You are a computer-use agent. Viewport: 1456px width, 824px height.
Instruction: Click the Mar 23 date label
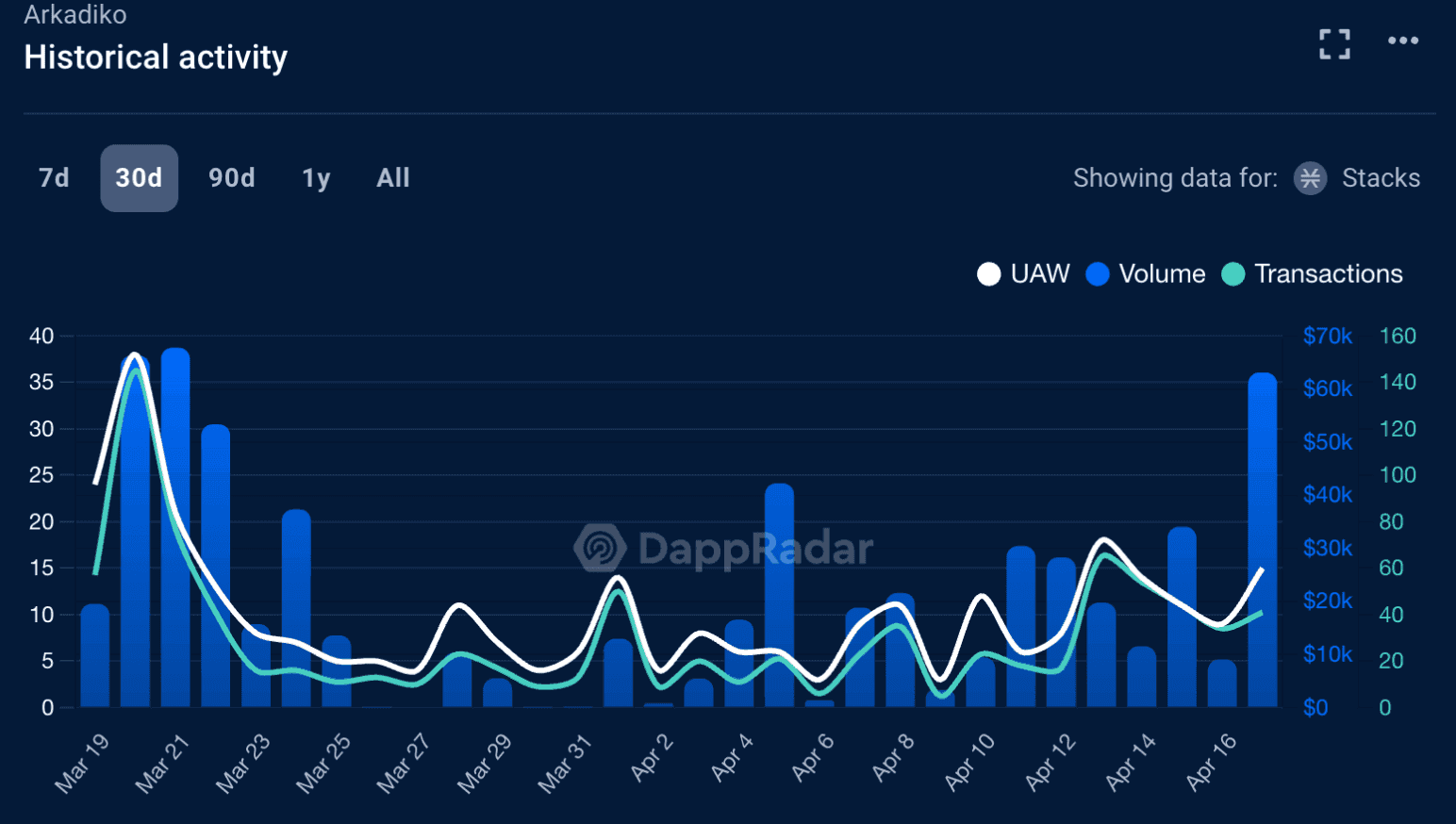point(243,763)
